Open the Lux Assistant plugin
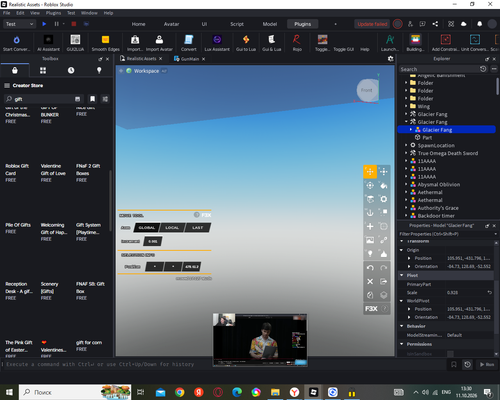 pos(217,43)
